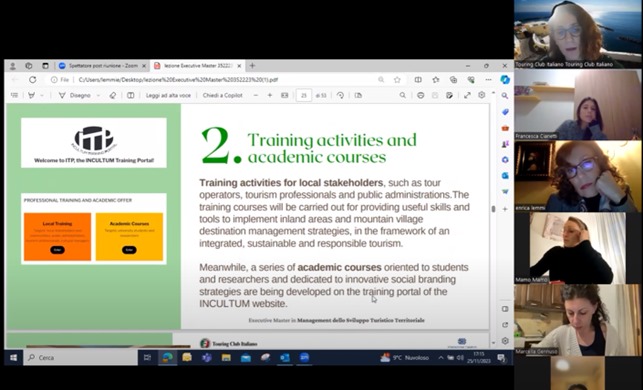
Task: Click the Chiedi a Copilot button
Action: [x=222, y=95]
